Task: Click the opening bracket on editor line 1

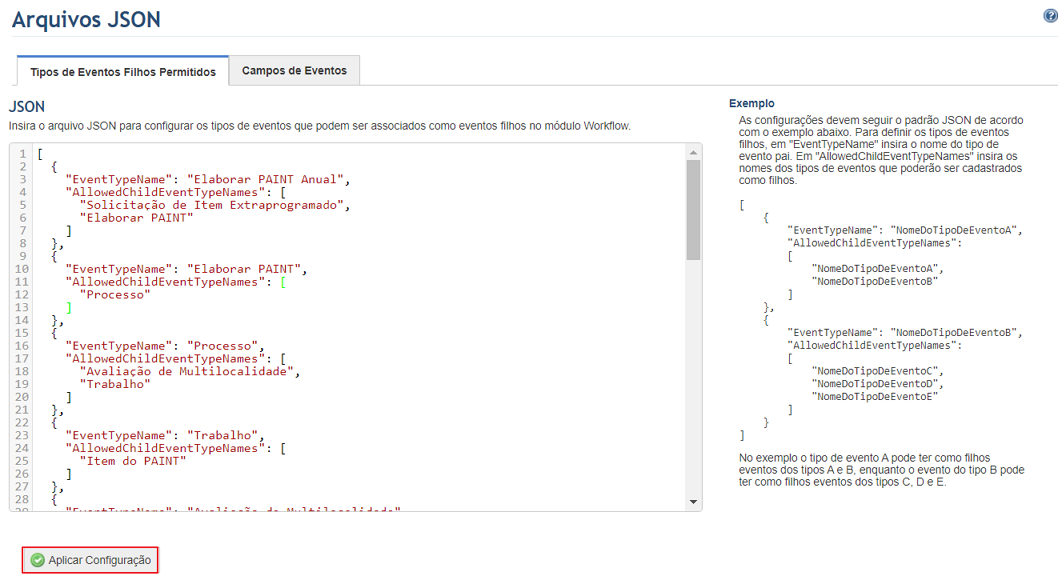Action: click(x=40, y=154)
